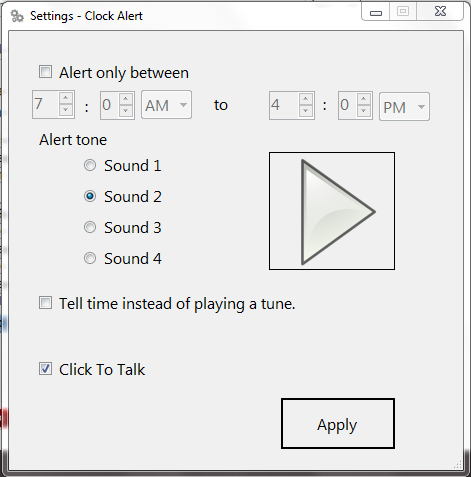The width and height of the screenshot is (471, 477).
Task: Decrease start minute with down arrow
Action: tap(126, 111)
